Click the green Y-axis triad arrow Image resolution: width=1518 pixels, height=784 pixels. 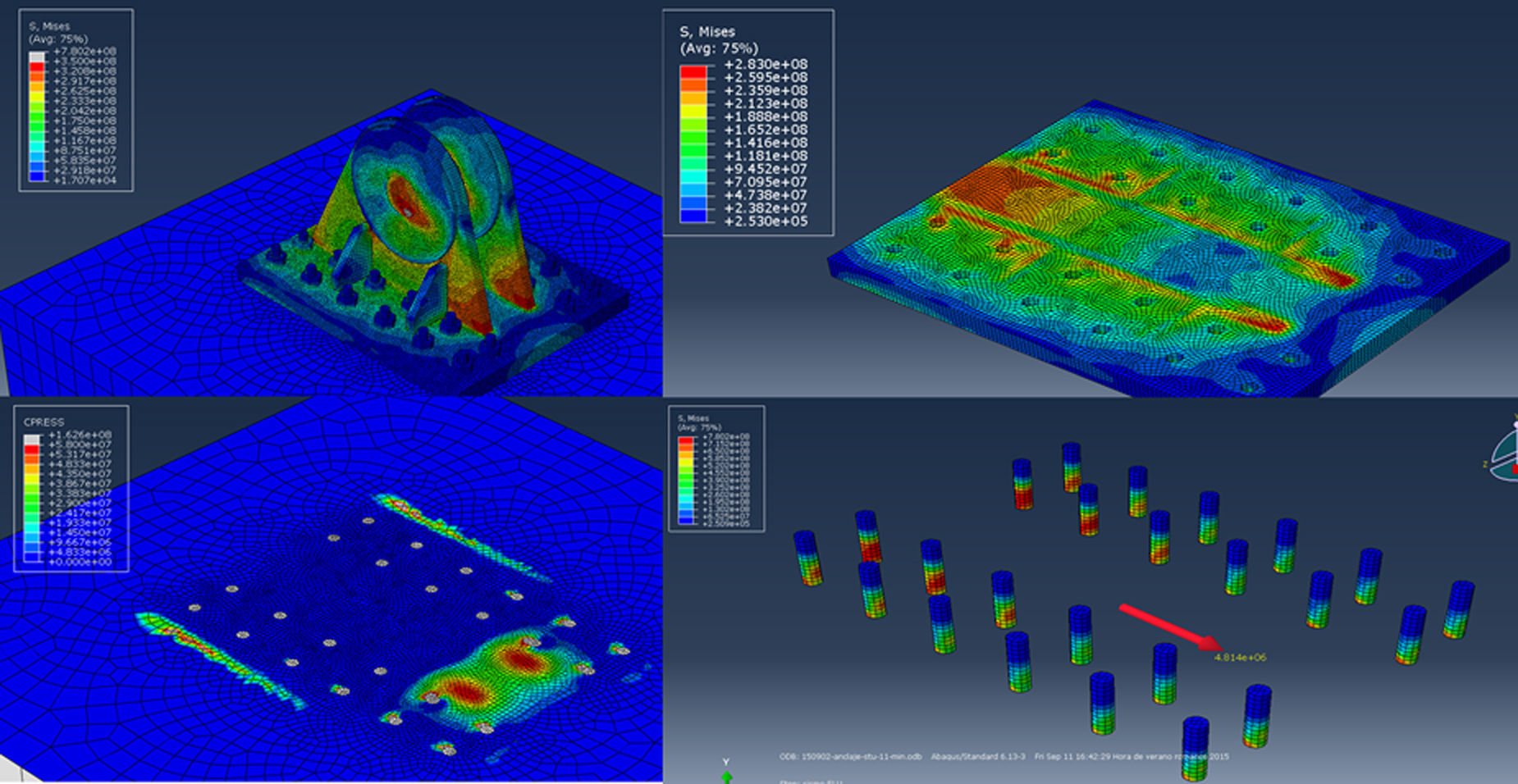pos(726,774)
